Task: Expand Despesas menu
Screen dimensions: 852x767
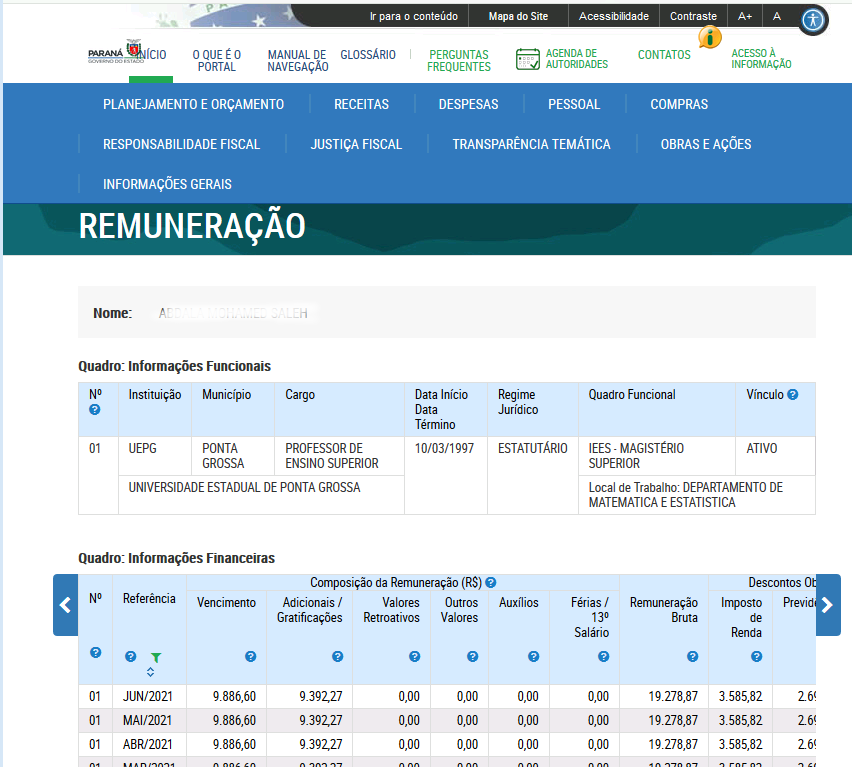Action: [468, 104]
